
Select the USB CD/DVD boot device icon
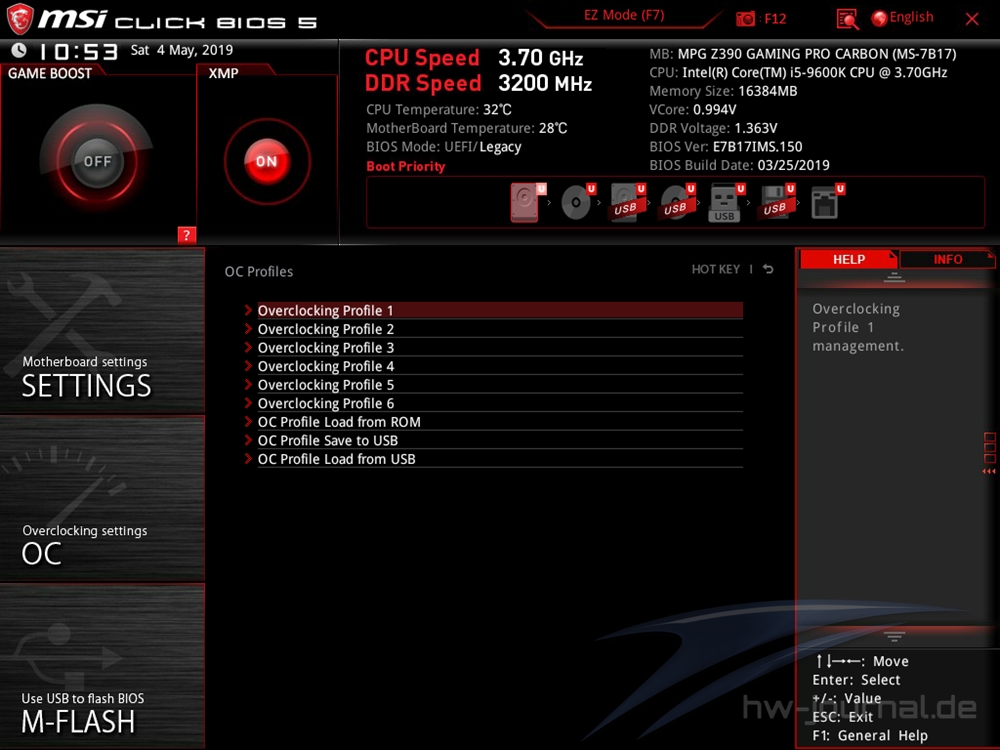pos(677,202)
